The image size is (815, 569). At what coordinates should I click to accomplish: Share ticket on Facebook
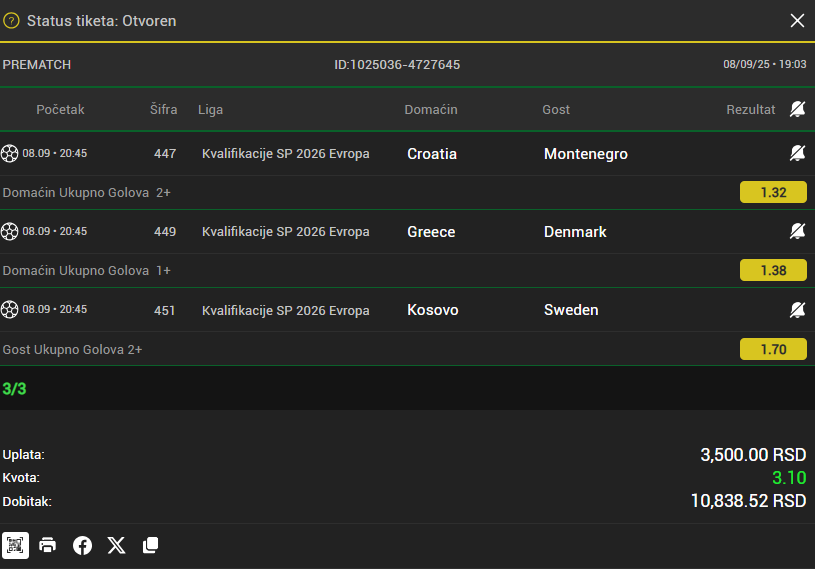(82, 545)
